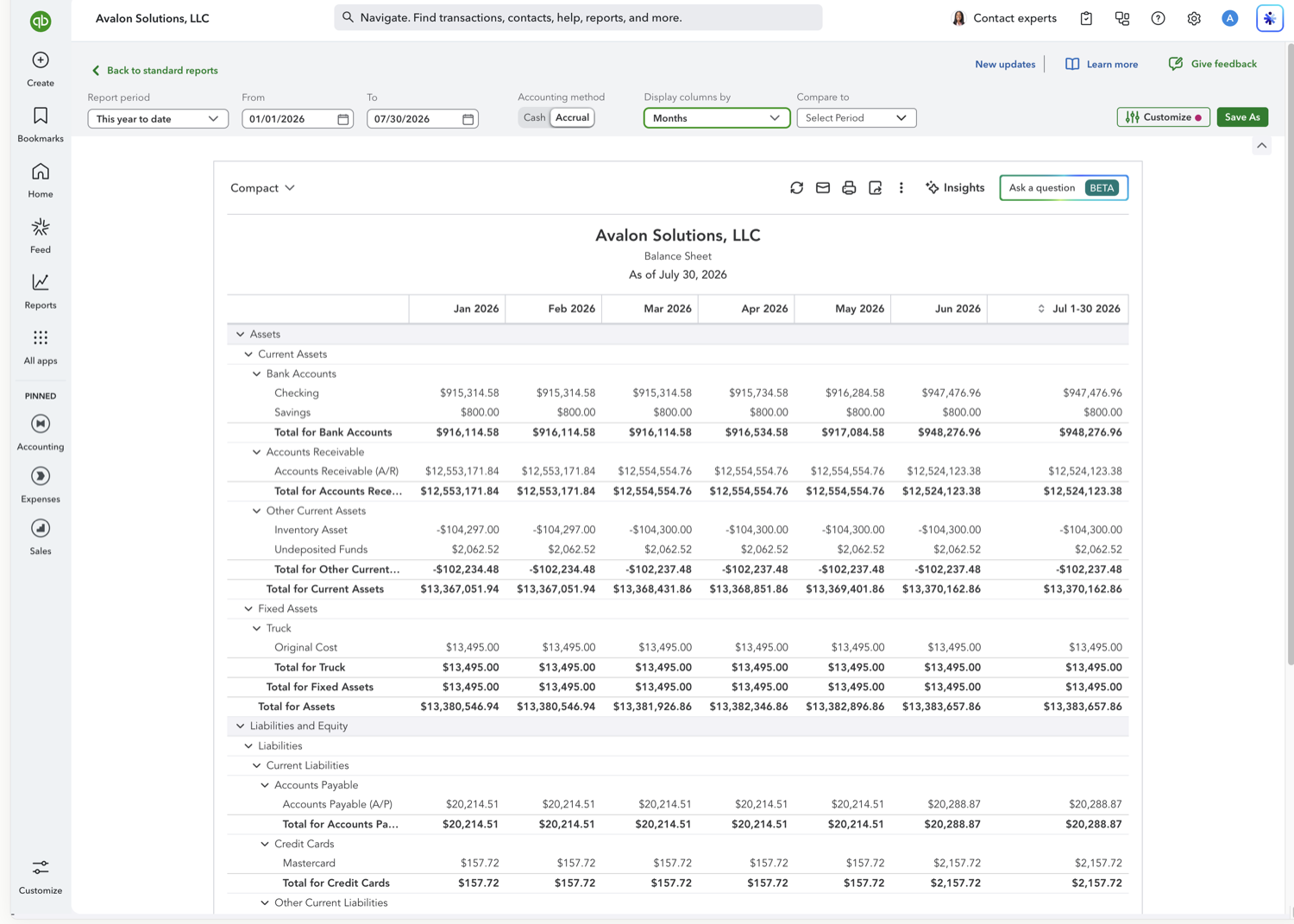Collapse the Credit Cards group

point(265,845)
